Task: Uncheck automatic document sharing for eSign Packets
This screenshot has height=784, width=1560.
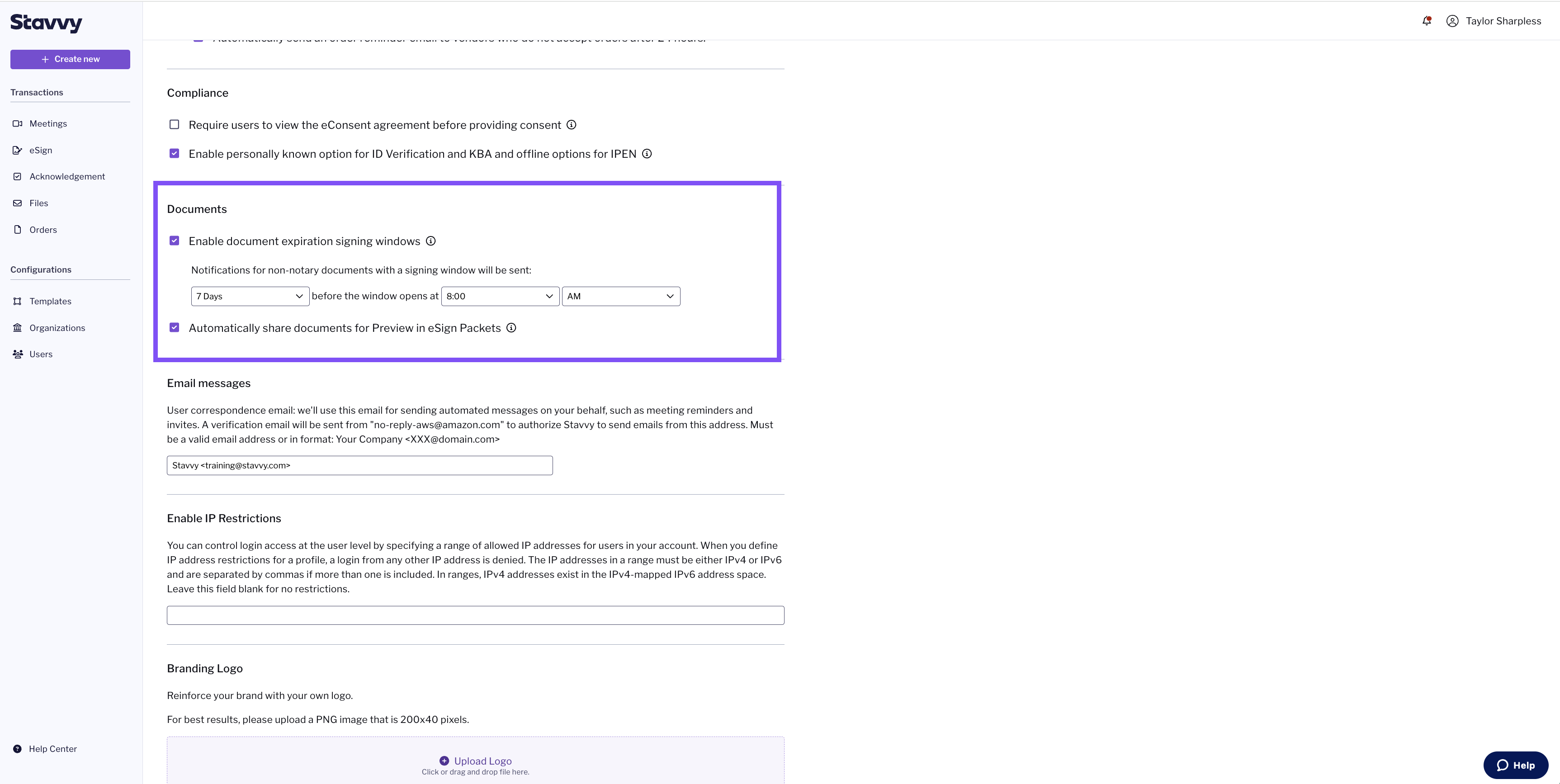Action: pyautogui.click(x=174, y=327)
